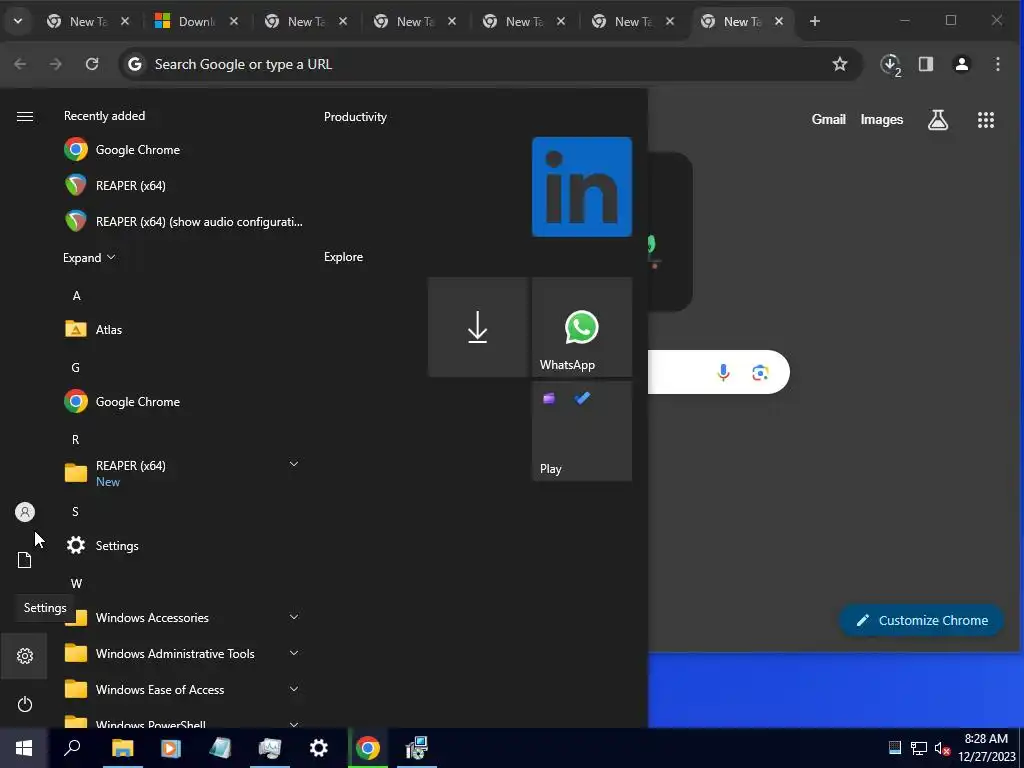
Task: Expand the Recently added list
Action: pos(89,257)
